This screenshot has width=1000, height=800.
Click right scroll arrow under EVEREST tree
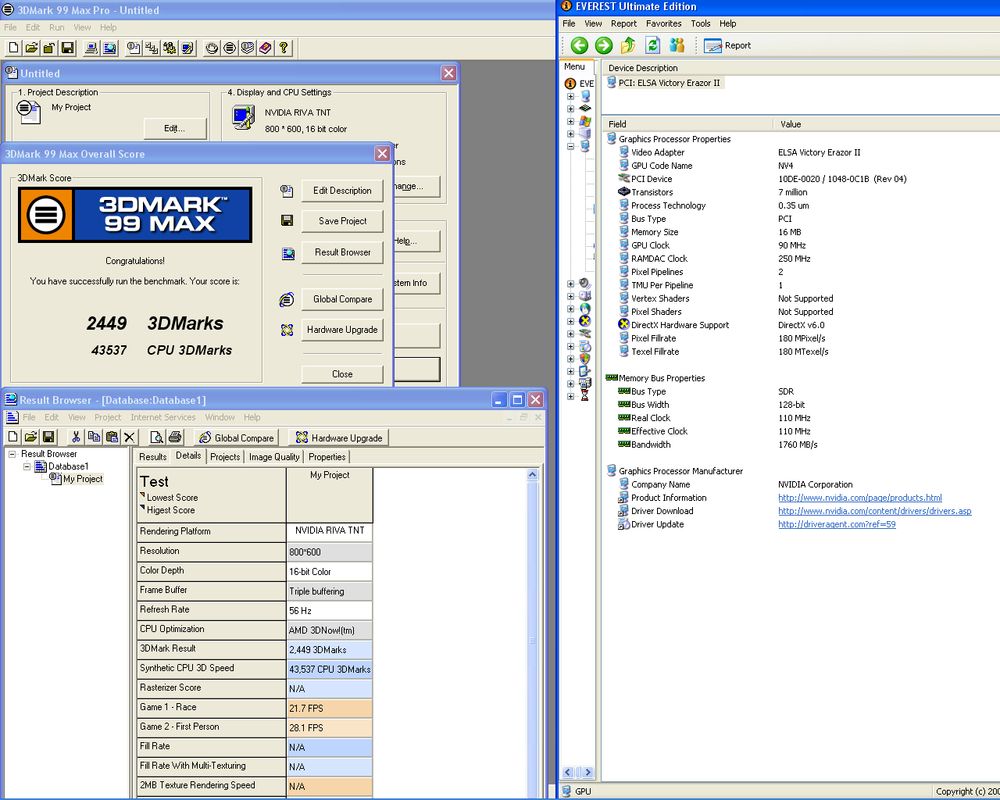(588, 773)
